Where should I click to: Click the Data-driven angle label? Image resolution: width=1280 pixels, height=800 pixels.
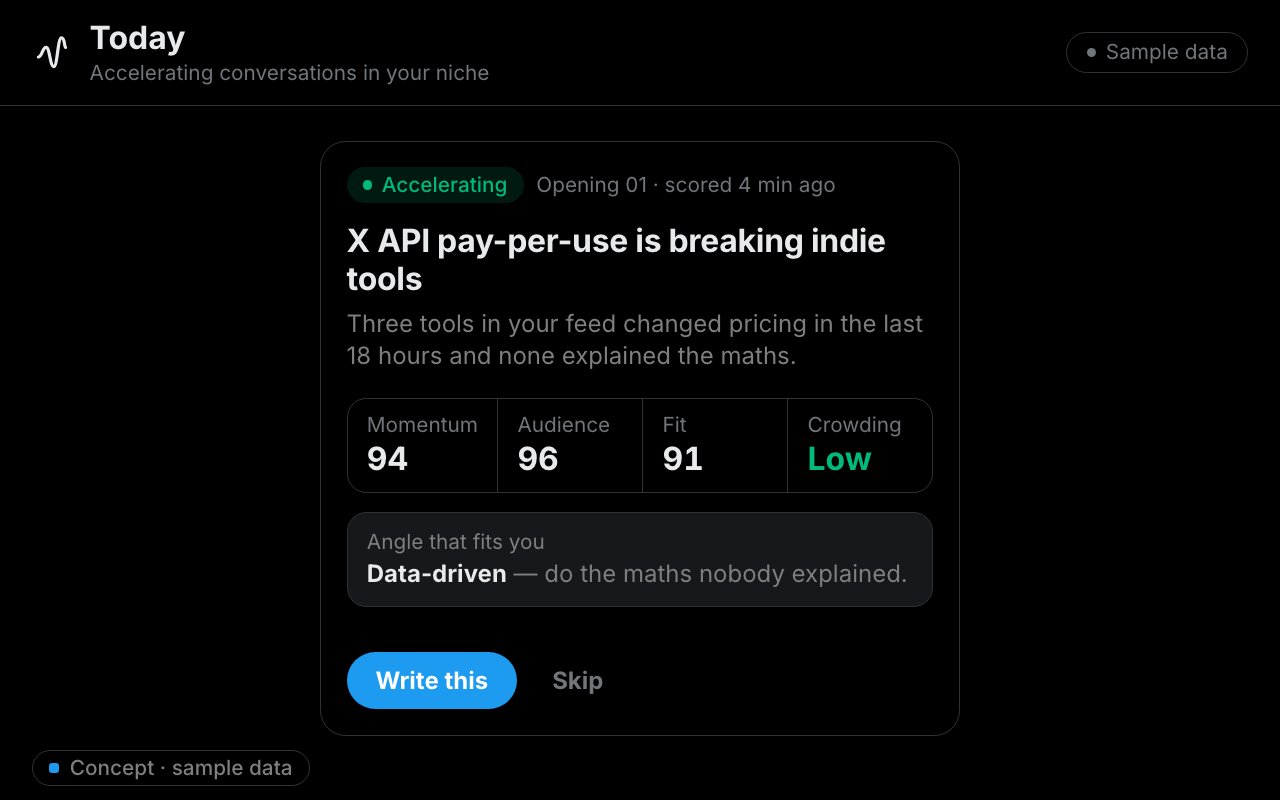(x=437, y=574)
